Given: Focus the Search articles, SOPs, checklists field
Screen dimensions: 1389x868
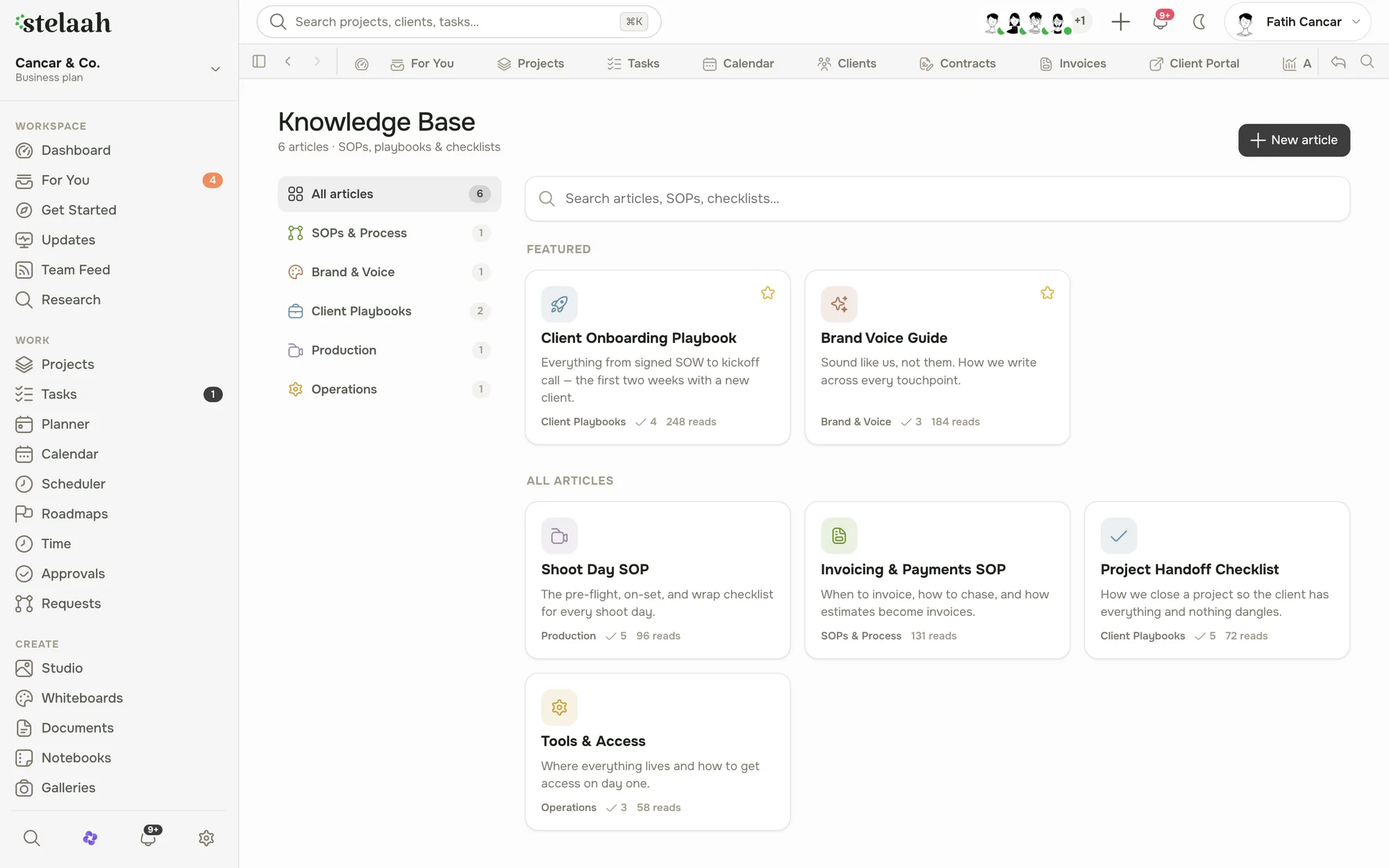Looking at the screenshot, I should pyautogui.click(x=938, y=199).
